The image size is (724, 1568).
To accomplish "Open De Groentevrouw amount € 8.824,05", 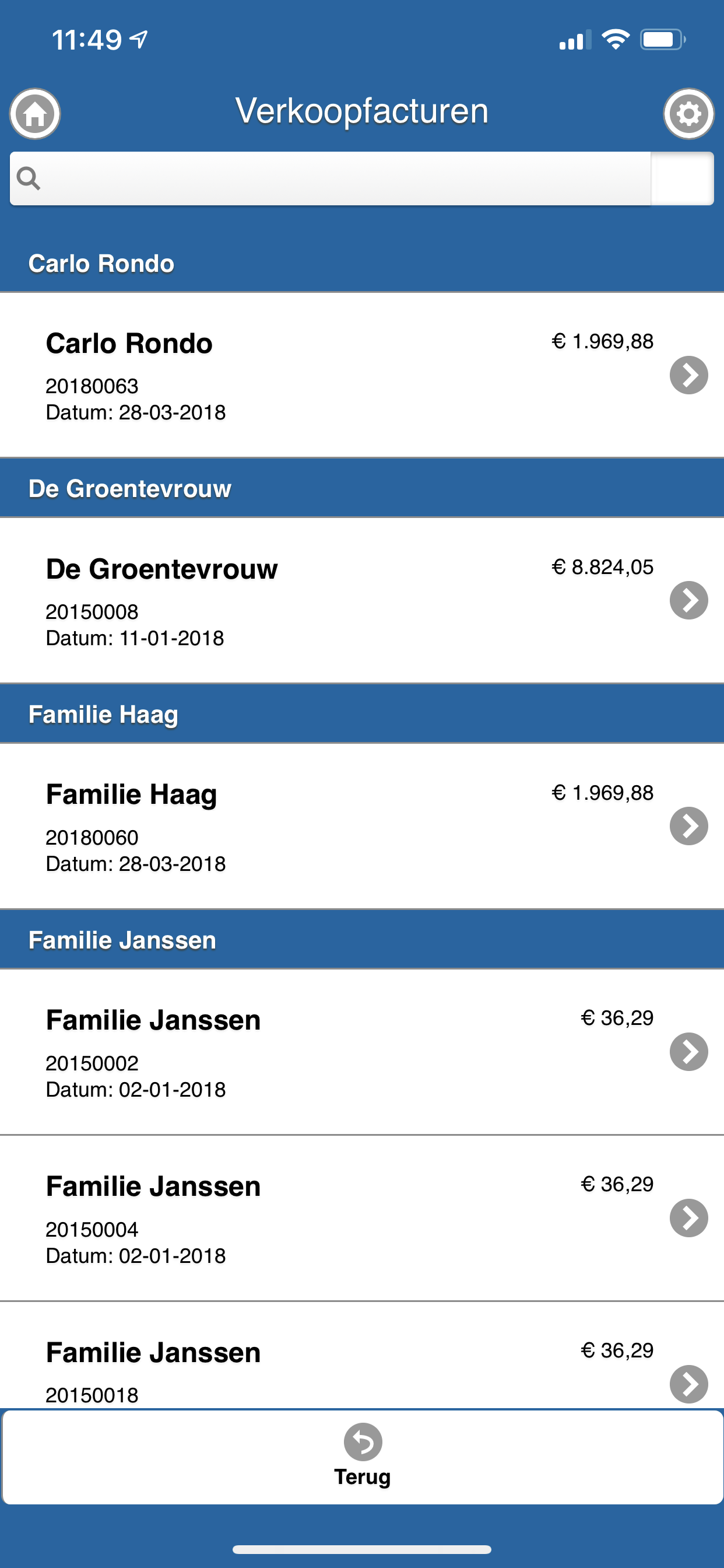I will pos(602,568).
